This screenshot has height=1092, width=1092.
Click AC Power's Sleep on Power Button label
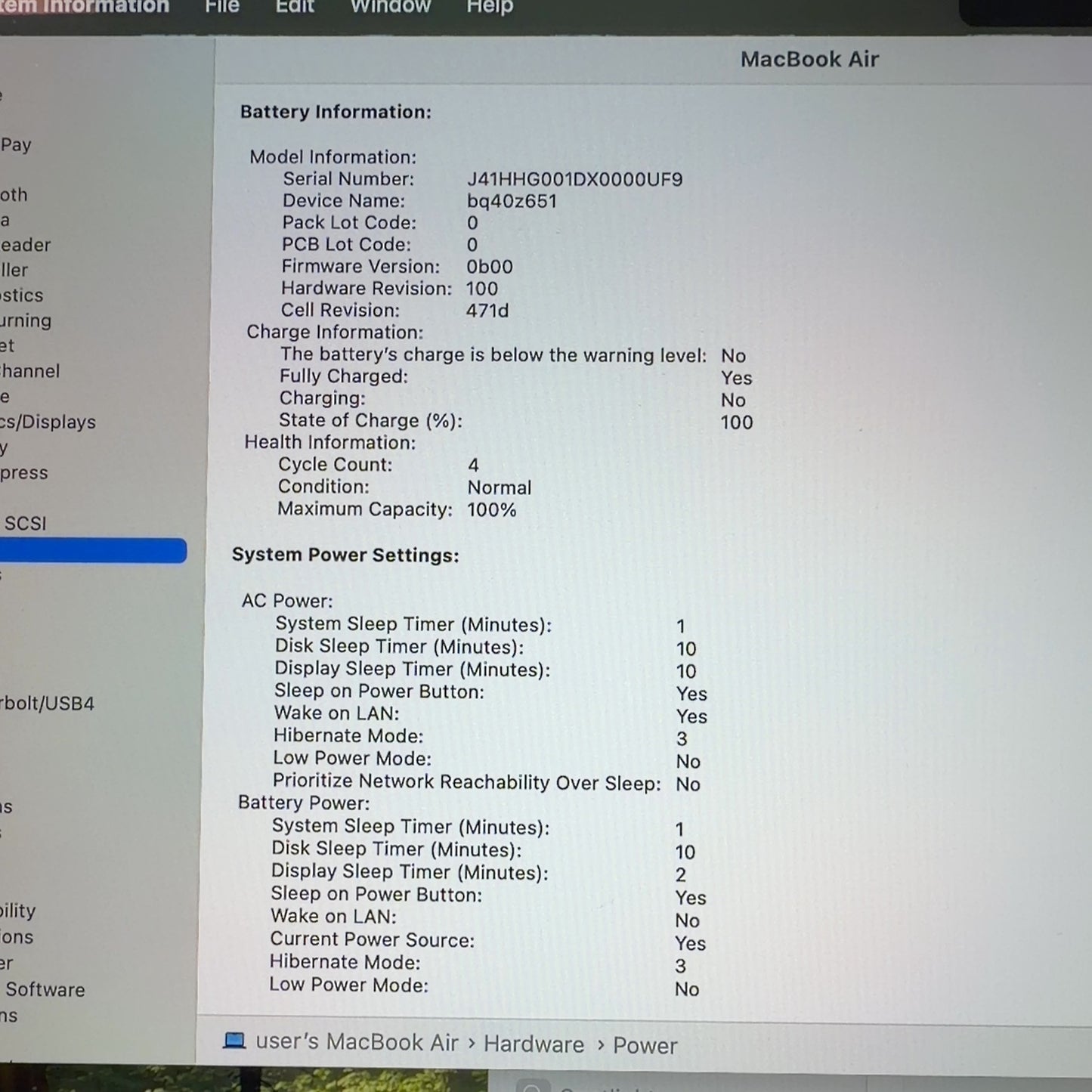[379, 691]
